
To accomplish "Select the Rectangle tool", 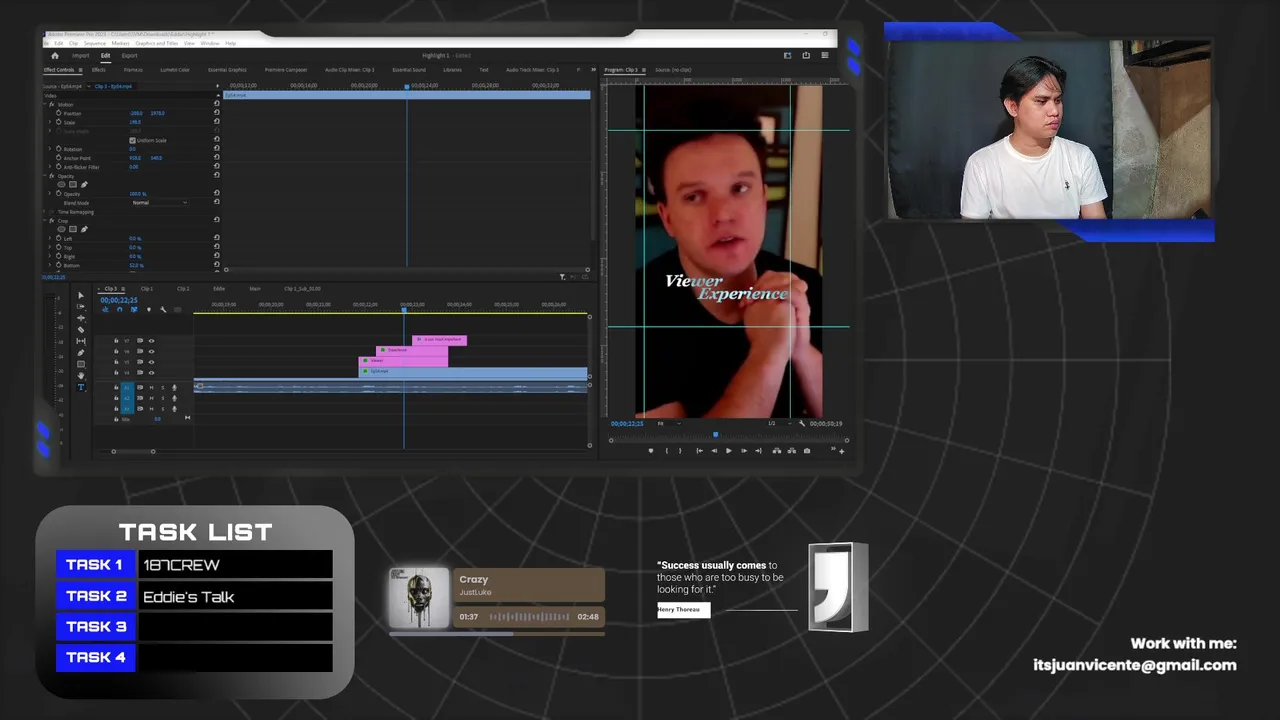I will pos(81,364).
